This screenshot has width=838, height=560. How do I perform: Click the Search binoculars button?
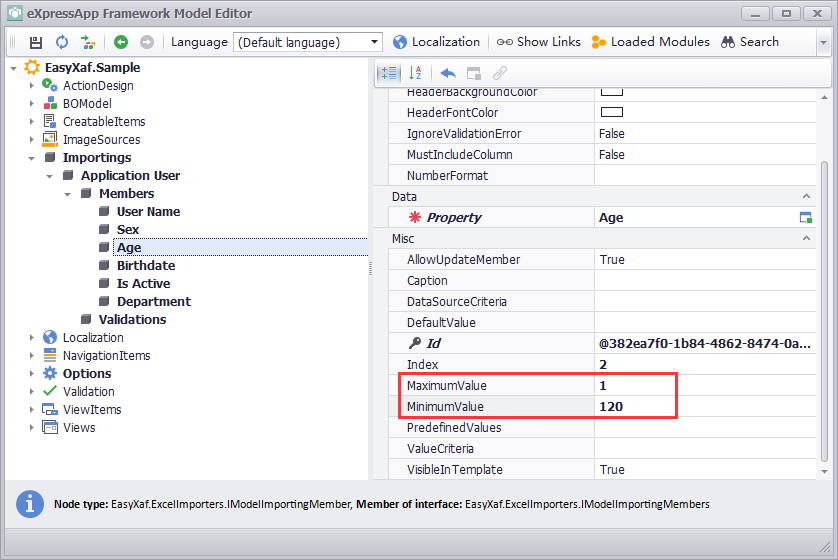[x=750, y=42]
